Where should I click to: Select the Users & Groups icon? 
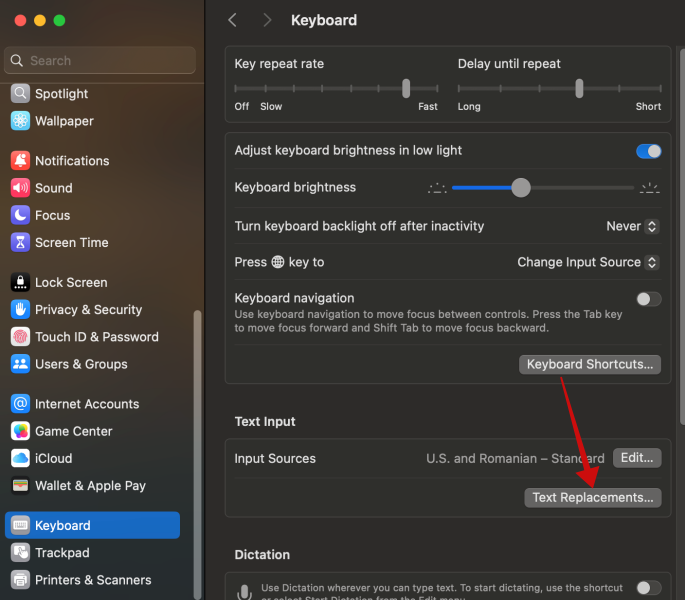(x=20, y=364)
